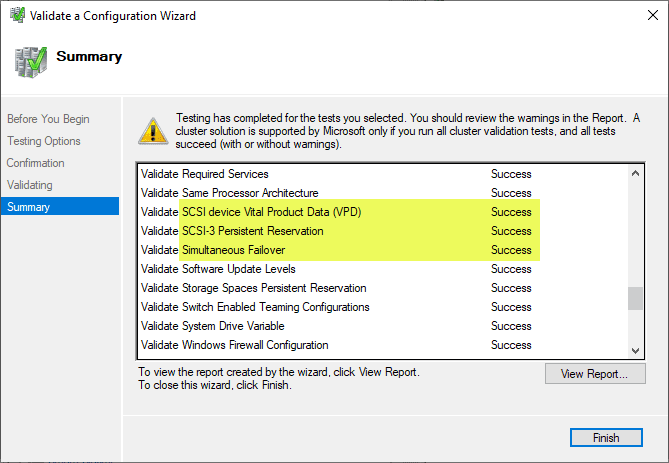Viewport: 669px width, 463px height.
Task: Click the yellow warning triangle icon
Action: pyautogui.click(x=152, y=130)
